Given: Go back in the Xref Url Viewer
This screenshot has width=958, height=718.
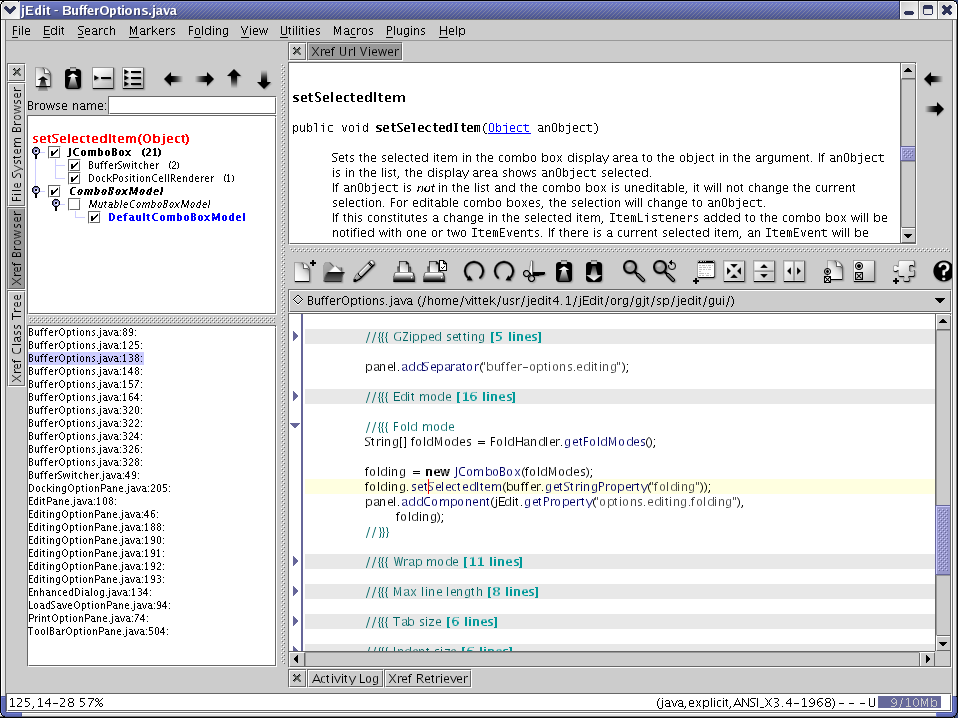Looking at the screenshot, I should pos(933,79).
